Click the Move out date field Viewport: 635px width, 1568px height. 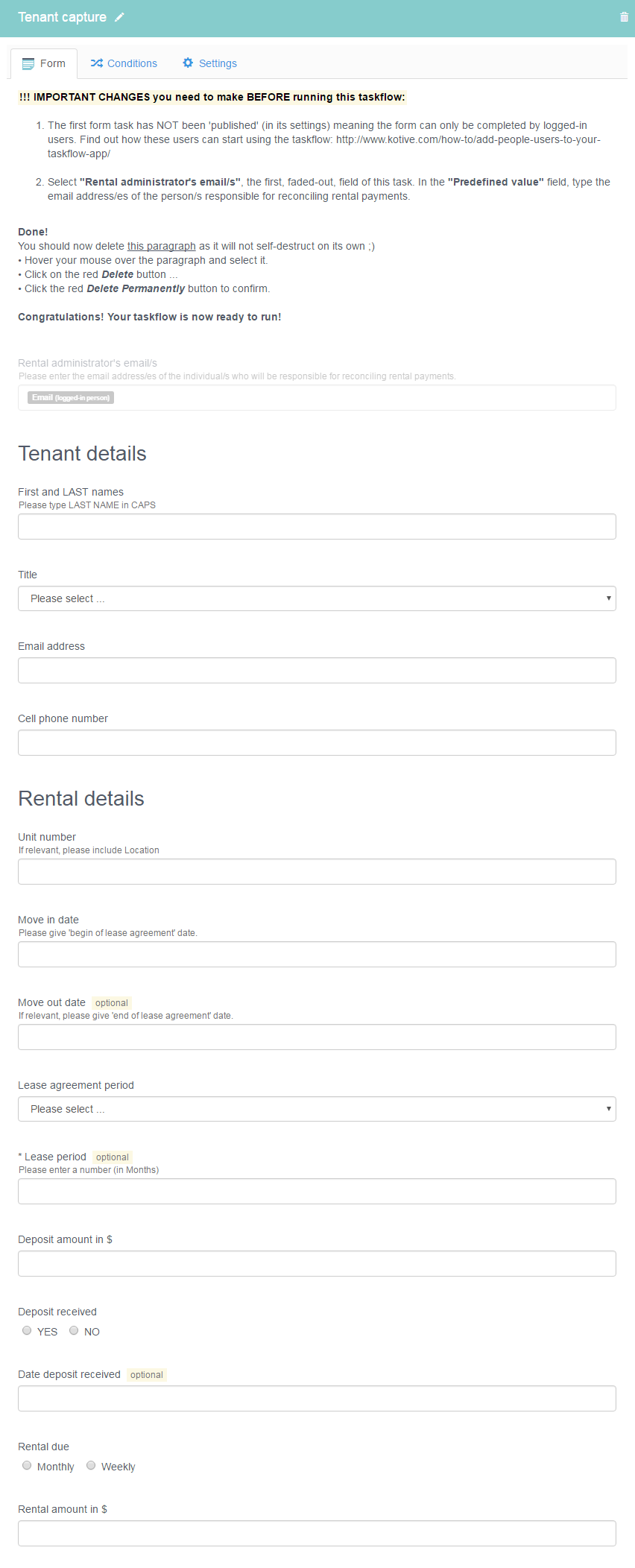(317, 1037)
